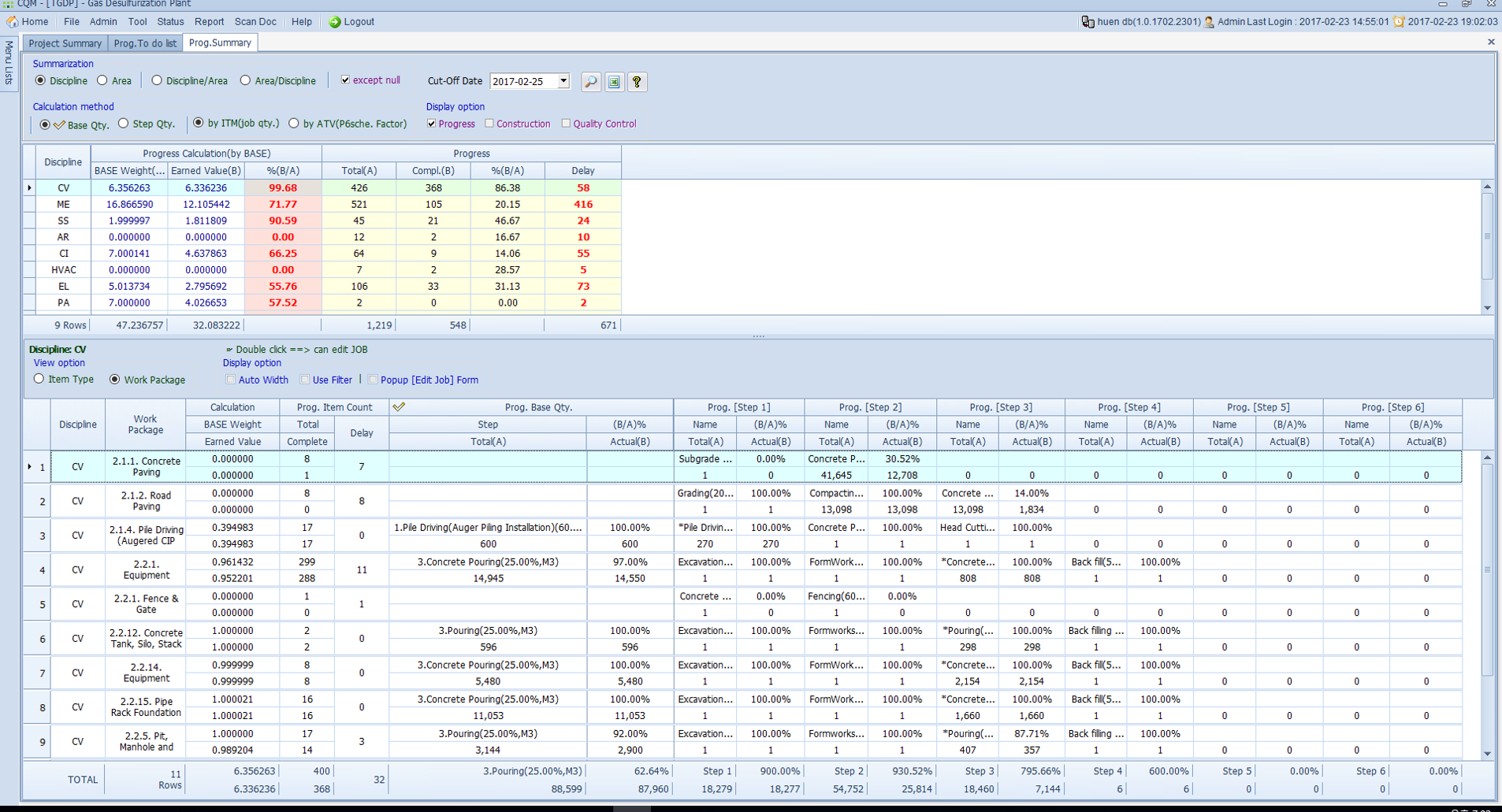Viewport: 1502px width, 812px height.
Task: Click the upper discipline table's vertical scrollbar
Action: [x=1487, y=236]
